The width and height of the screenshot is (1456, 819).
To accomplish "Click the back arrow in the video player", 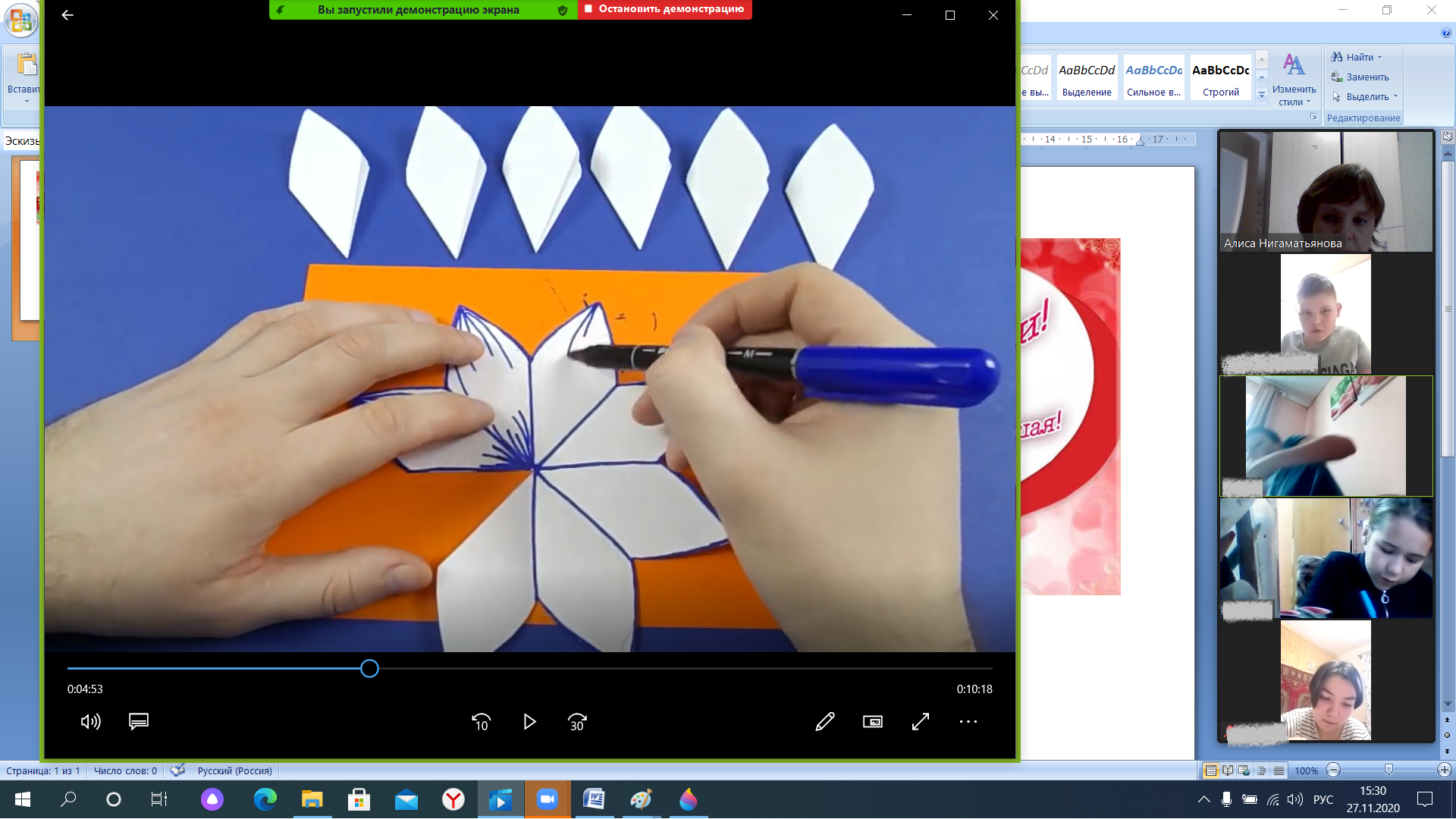I will [67, 15].
